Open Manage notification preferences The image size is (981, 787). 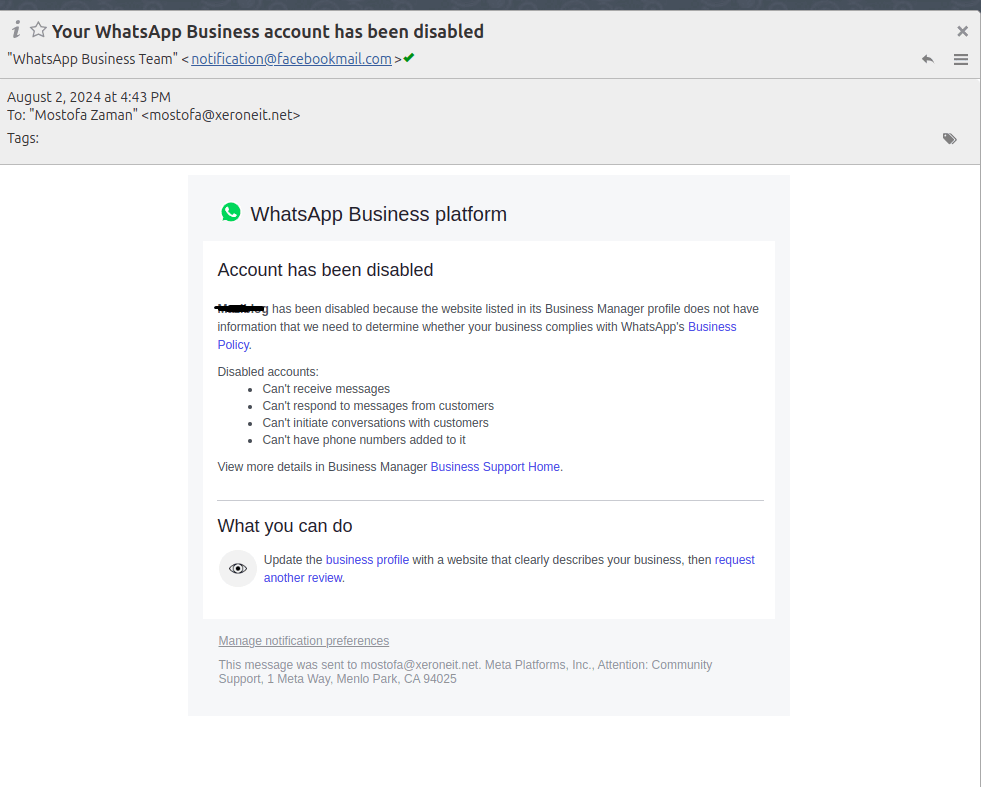[304, 641]
